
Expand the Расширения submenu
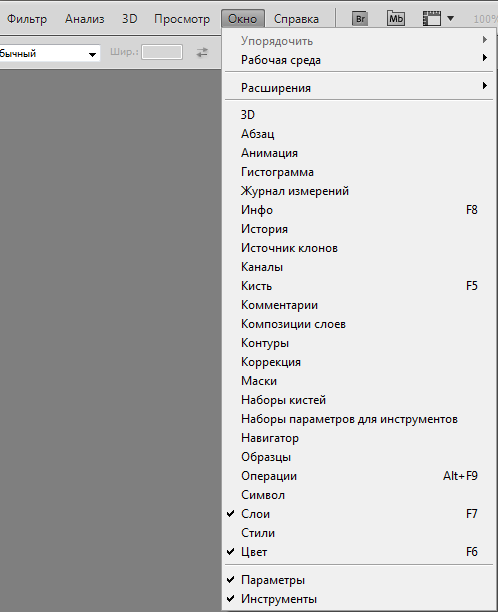point(357,88)
